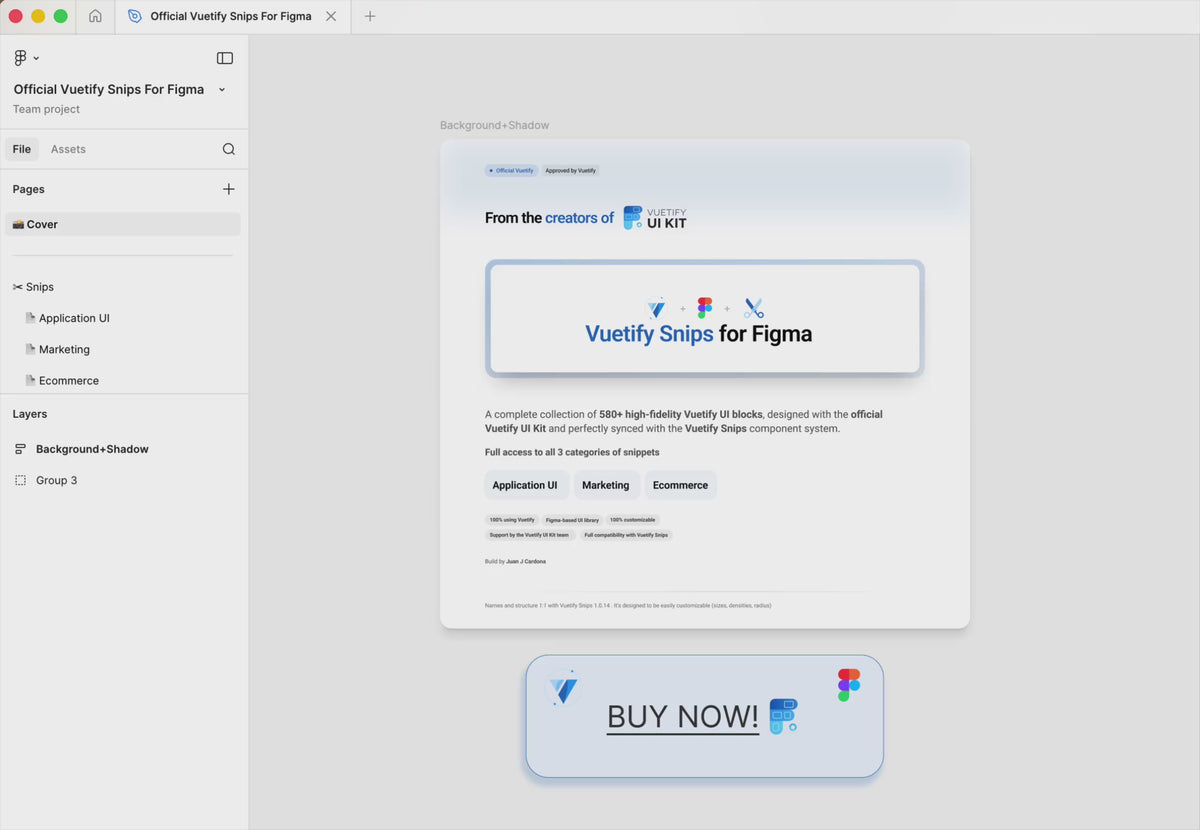The image size is (1200, 830).
Task: Click the Figma logo on Buy Now banner
Action: pyautogui.click(x=849, y=685)
